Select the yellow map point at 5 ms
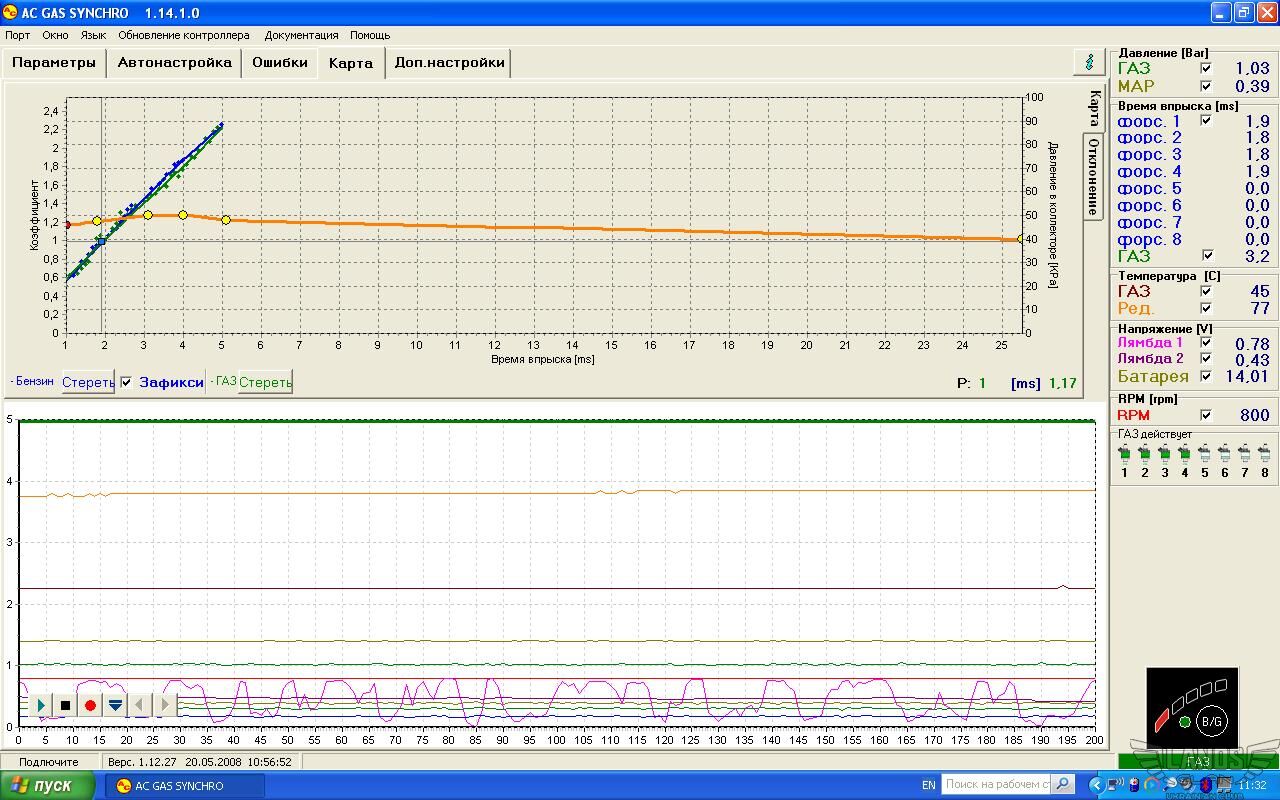Viewport: 1280px width, 800px height. (x=226, y=220)
